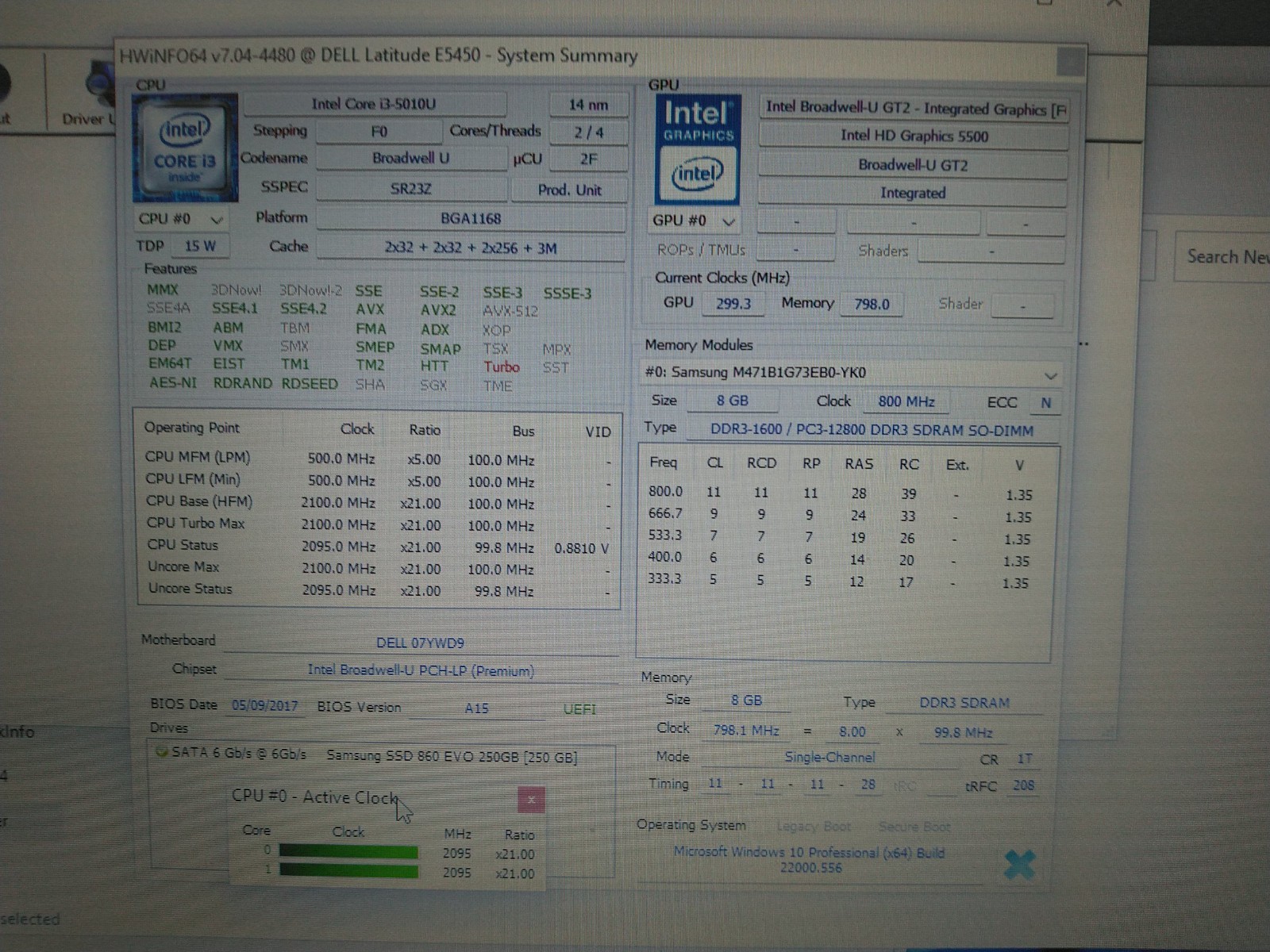The height and width of the screenshot is (952, 1270).
Task: Click the chipset Intel Broadwell-U PCH-LP (Premium)
Action: tap(421, 671)
